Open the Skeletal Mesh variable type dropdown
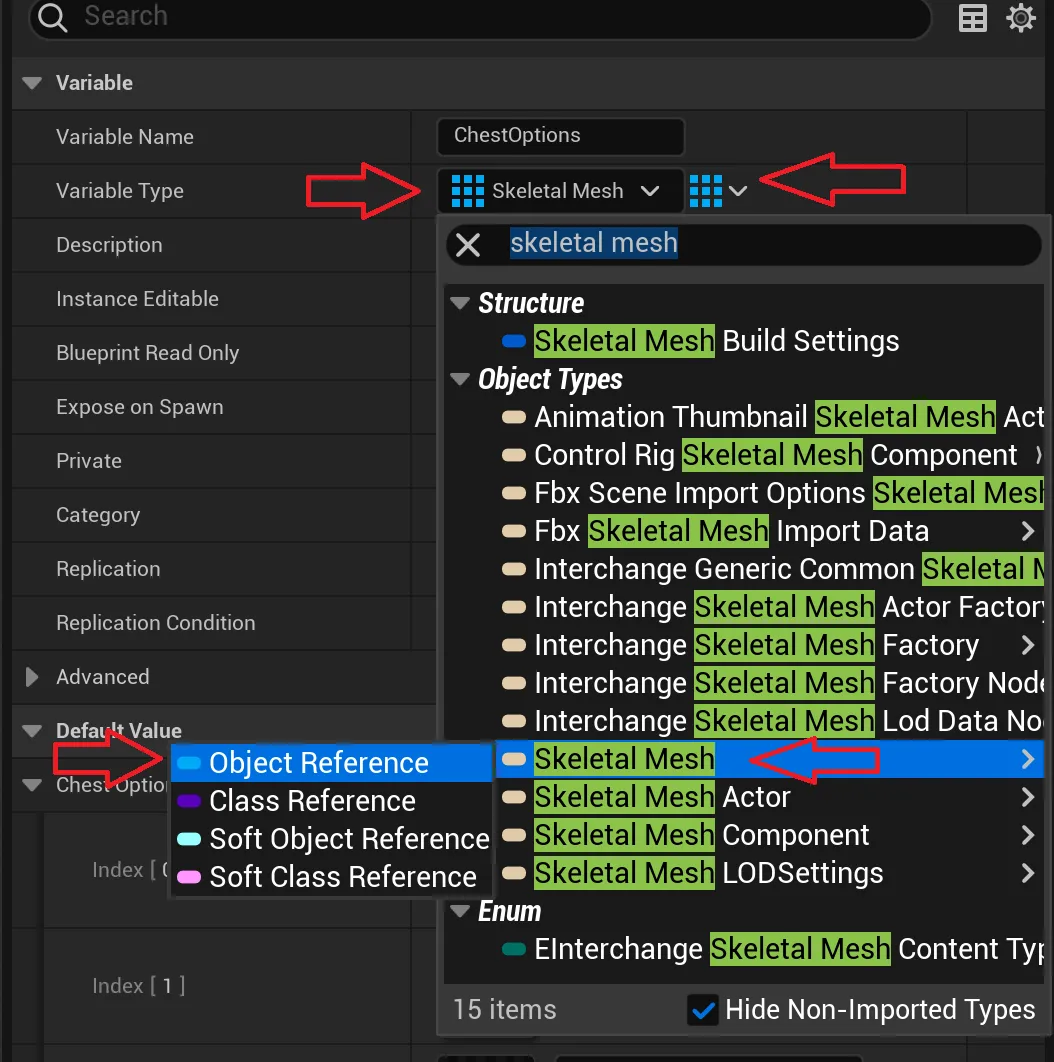The image size is (1054, 1062). click(x=559, y=190)
